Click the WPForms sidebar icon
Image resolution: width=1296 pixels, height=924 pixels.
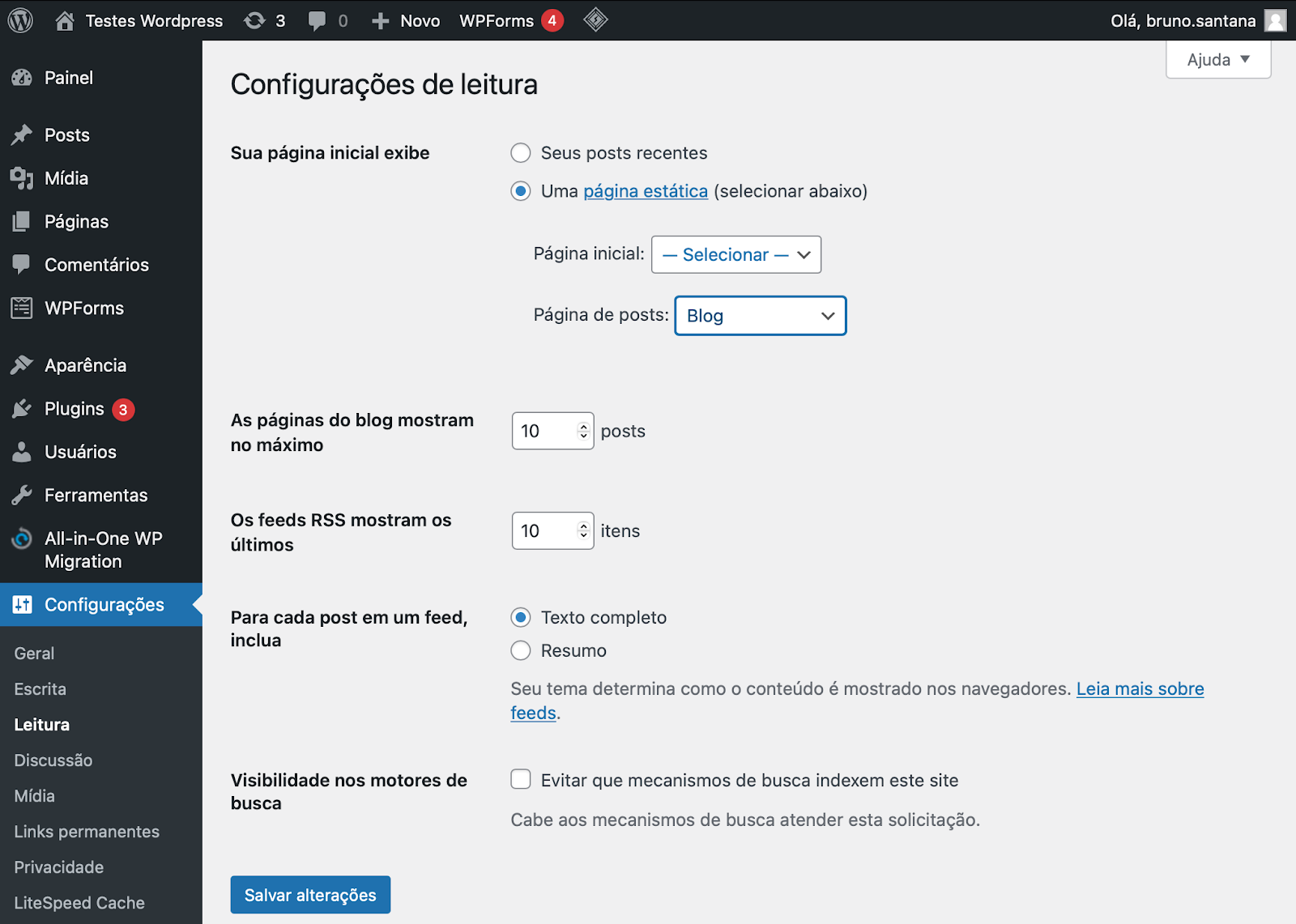coord(22,308)
